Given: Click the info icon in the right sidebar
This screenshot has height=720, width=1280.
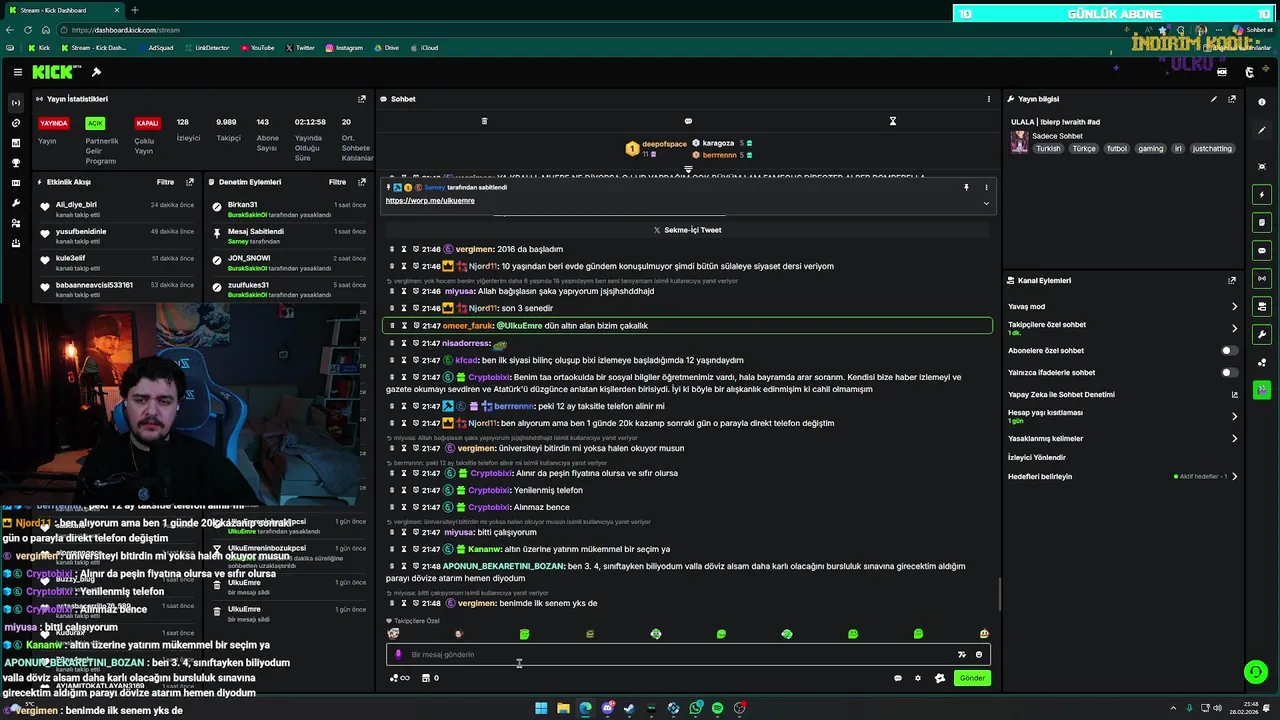Looking at the screenshot, I should [x=1262, y=102].
